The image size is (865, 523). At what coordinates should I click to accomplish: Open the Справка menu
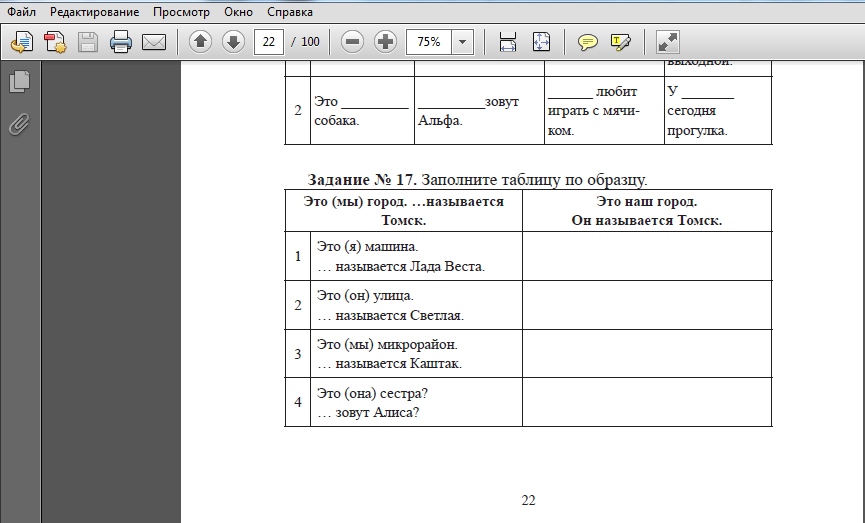(x=290, y=12)
